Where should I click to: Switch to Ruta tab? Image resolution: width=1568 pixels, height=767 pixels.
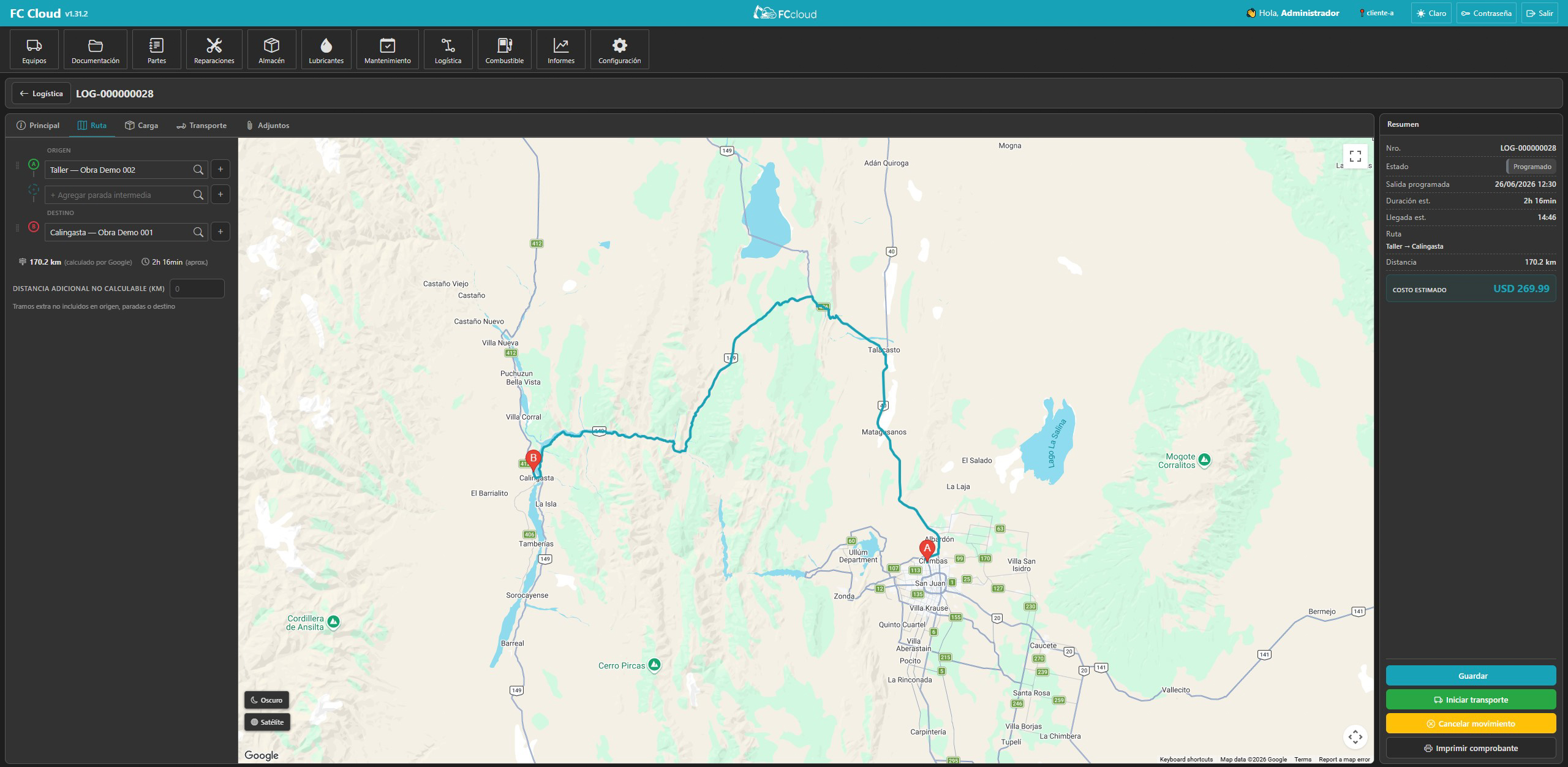[92, 126]
